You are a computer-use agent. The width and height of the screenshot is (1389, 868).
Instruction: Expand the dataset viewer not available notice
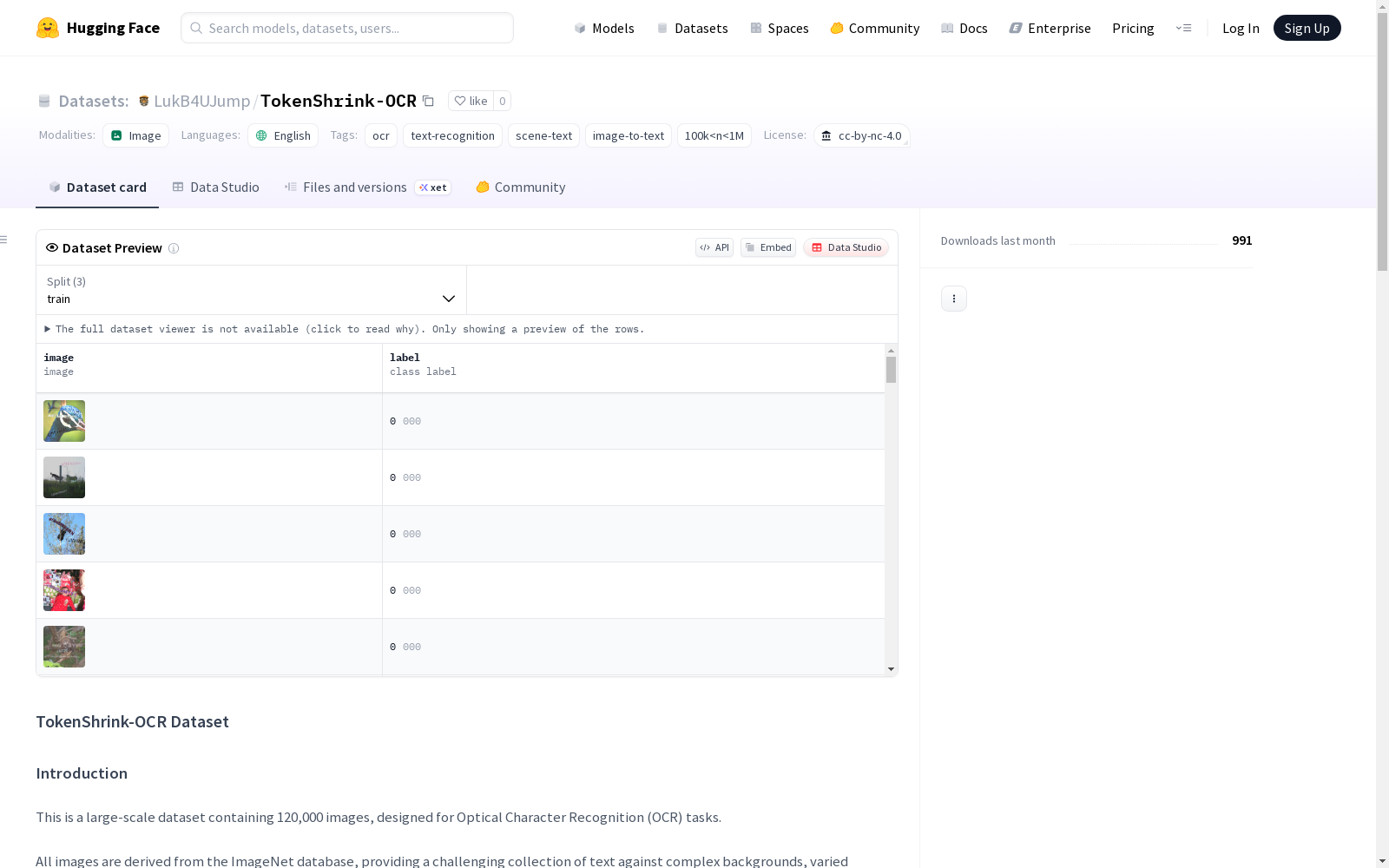(x=345, y=329)
